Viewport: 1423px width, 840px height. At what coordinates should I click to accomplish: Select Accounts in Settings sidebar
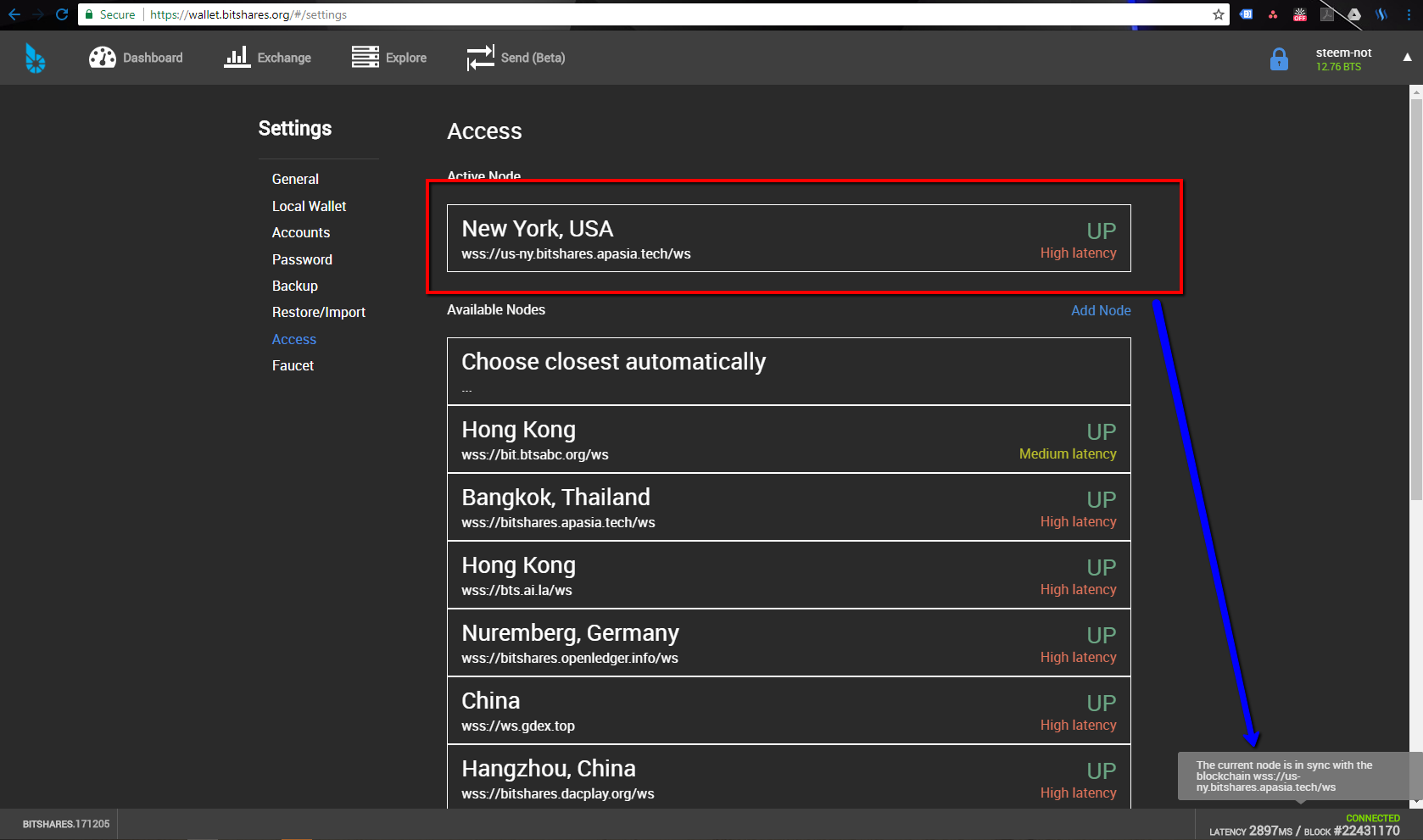[x=301, y=232]
